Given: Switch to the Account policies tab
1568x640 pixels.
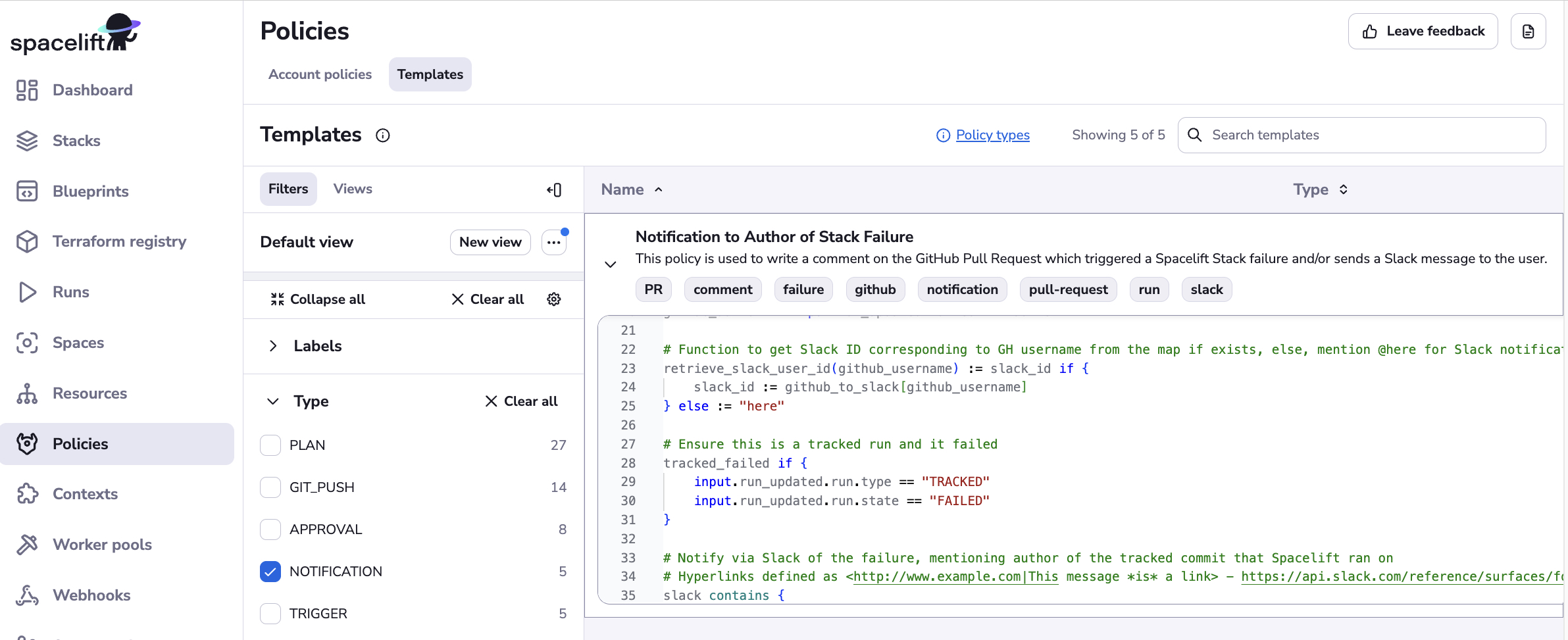Looking at the screenshot, I should 320,74.
